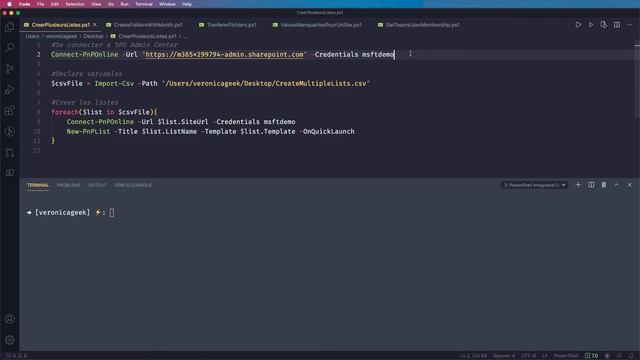Image resolution: width=640 pixels, height=360 pixels.
Task: Select the PowerShell Integrated Console terminal dropdown
Action: click(534, 185)
